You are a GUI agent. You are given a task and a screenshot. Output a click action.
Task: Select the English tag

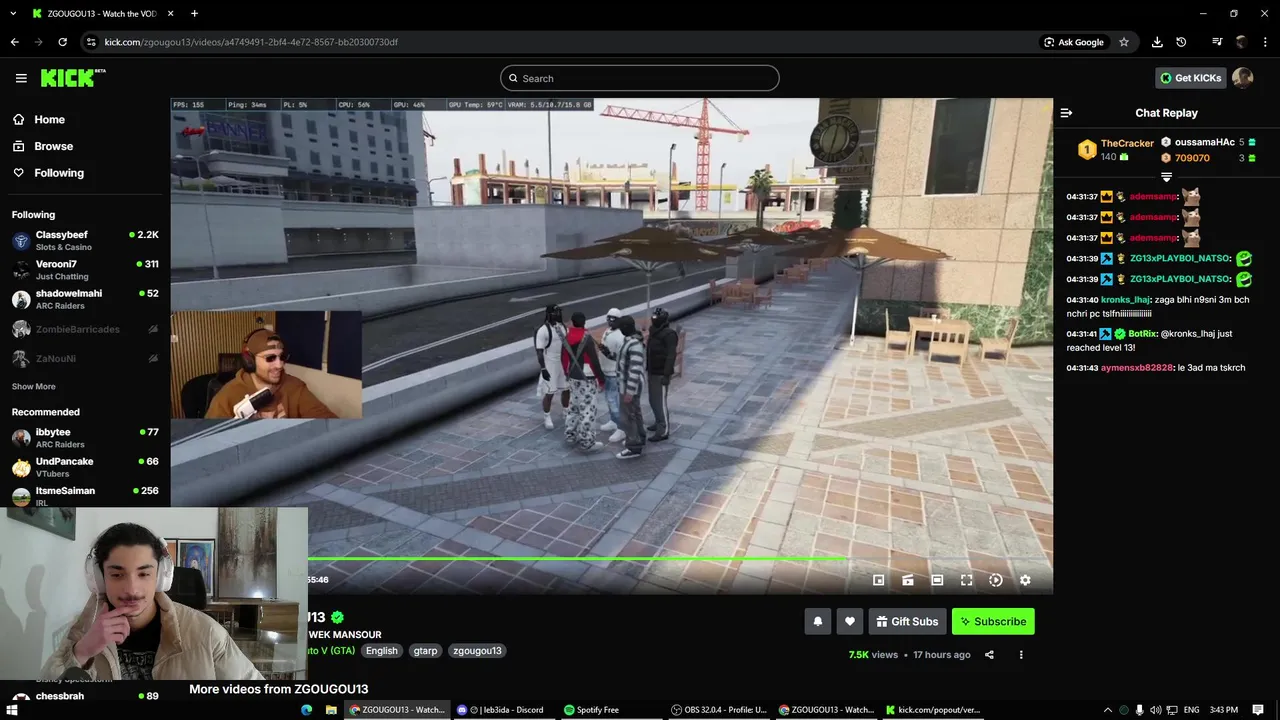381,650
